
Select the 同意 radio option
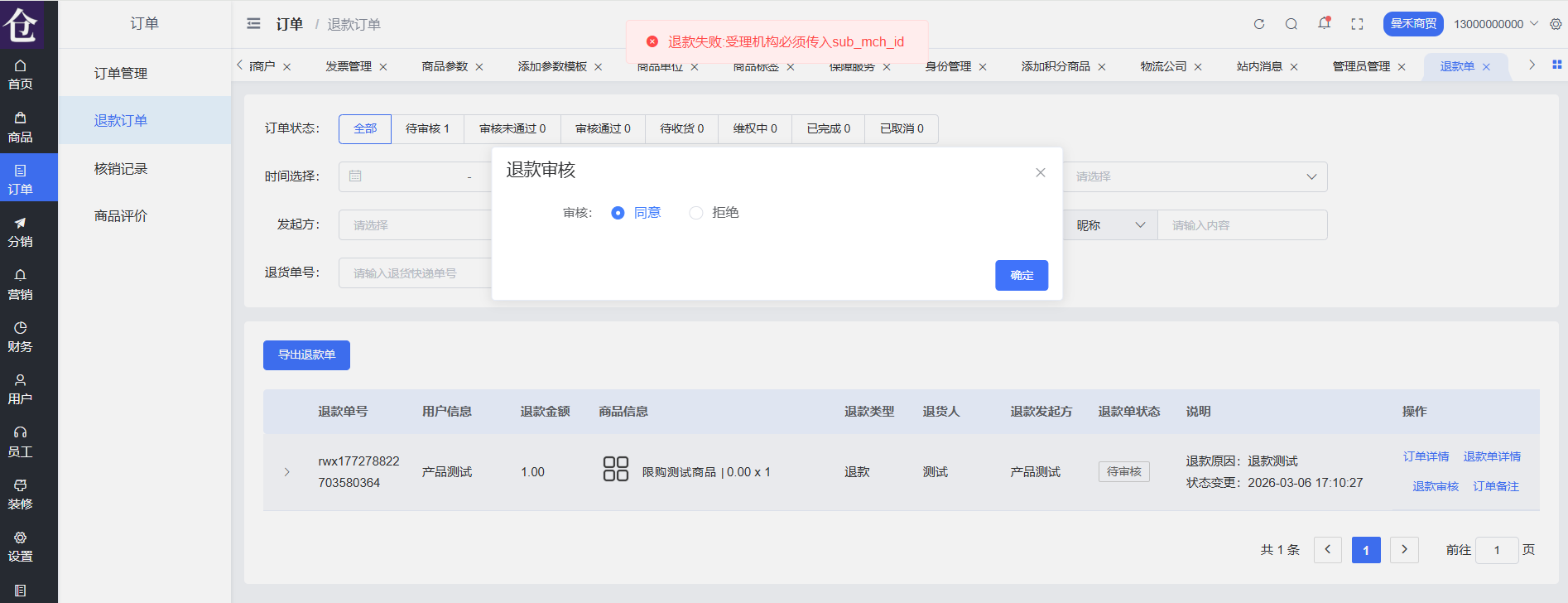(x=618, y=213)
